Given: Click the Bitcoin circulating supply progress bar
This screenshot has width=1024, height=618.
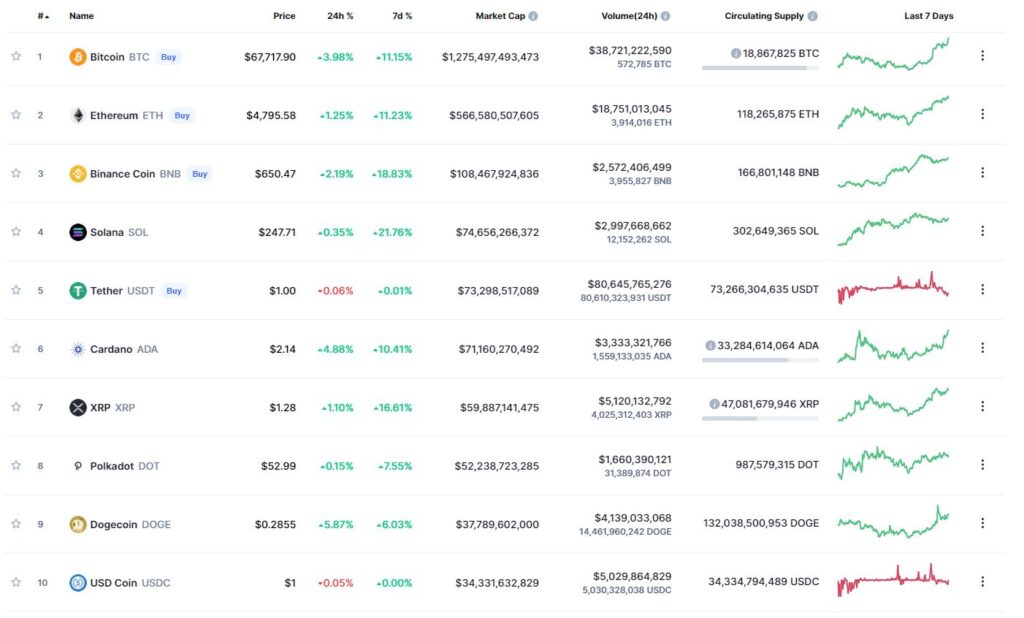Looking at the screenshot, I should click(760, 67).
